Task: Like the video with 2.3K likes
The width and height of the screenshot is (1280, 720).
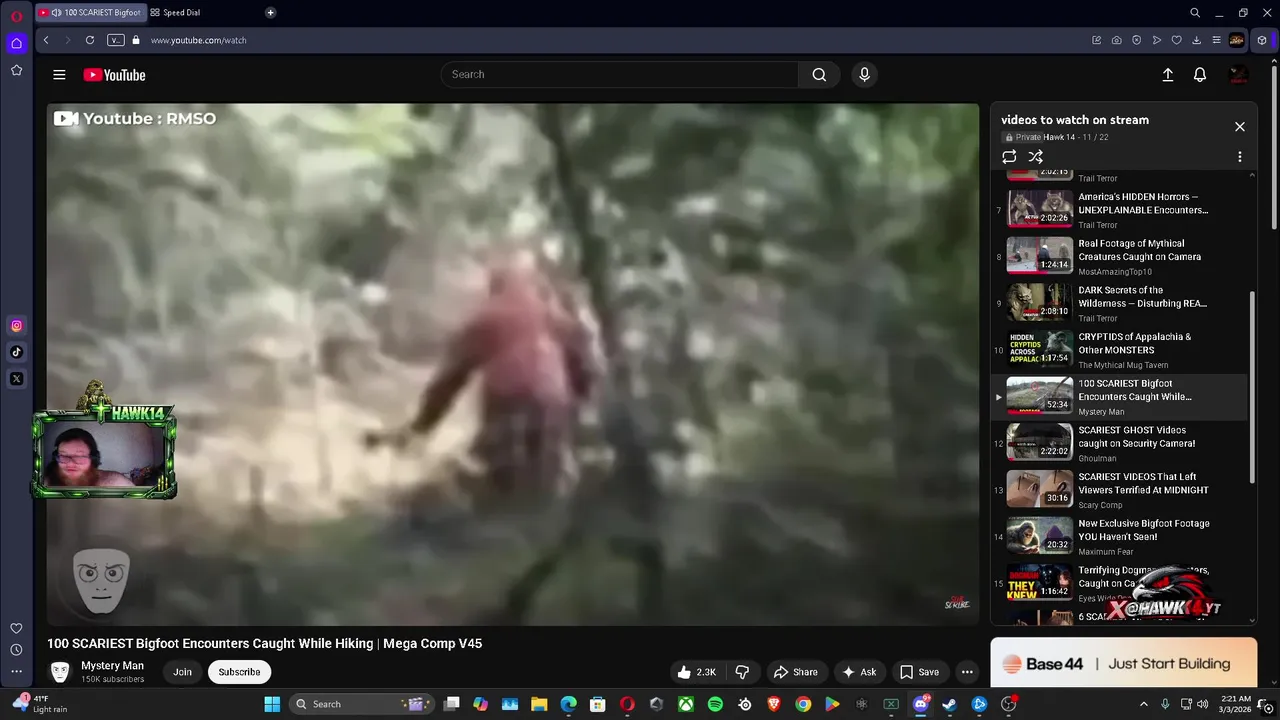Action: (697, 672)
